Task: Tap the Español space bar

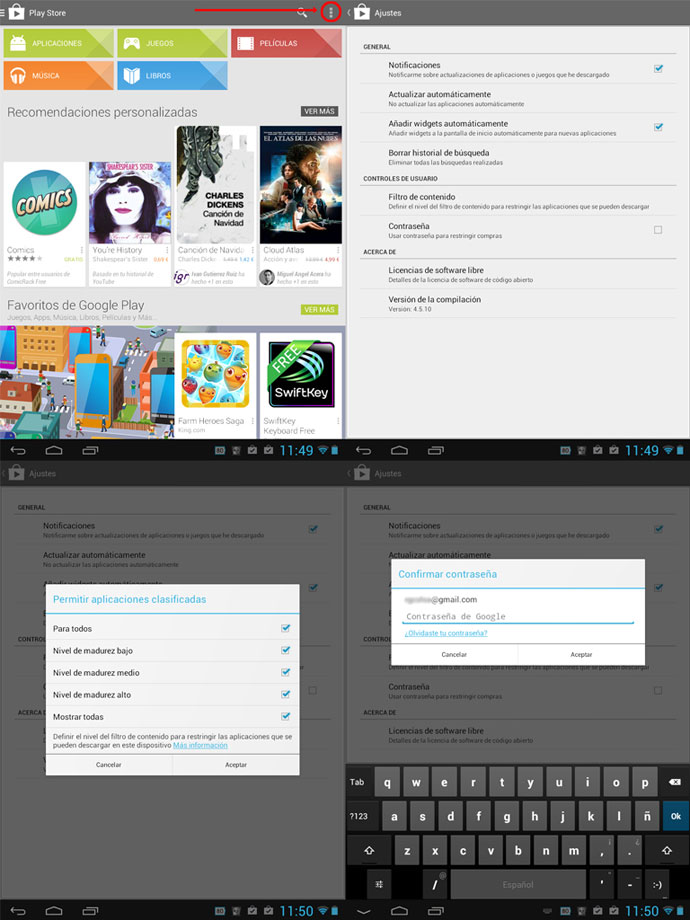Action: pos(518,884)
